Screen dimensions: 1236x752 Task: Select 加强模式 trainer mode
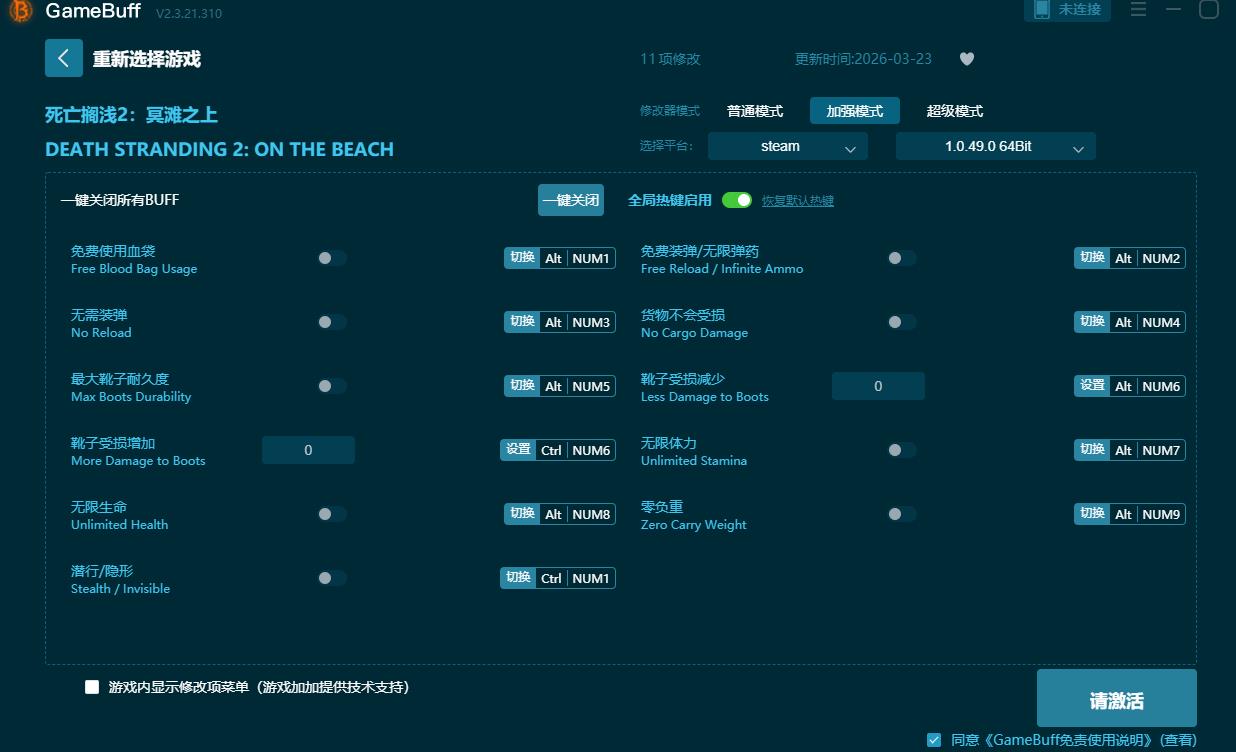(855, 111)
